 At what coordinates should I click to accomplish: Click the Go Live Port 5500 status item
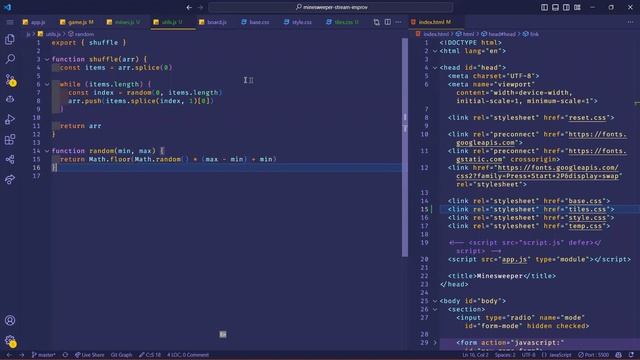point(593,355)
